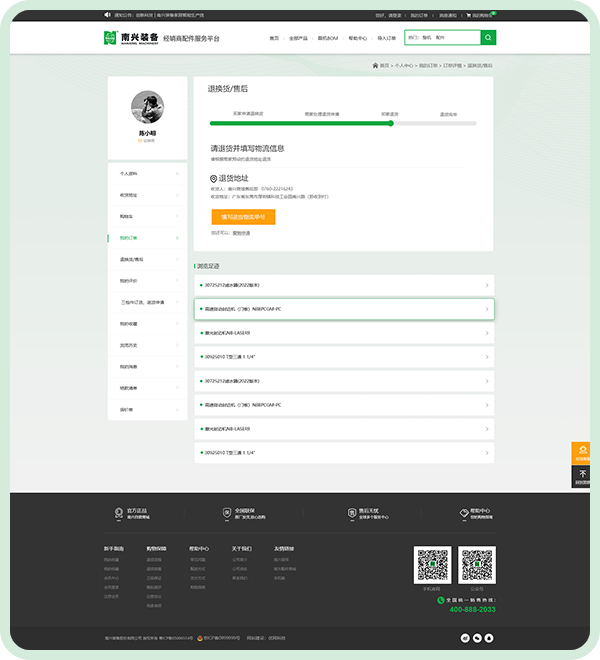Expand the 个人资料 sidebar item

pyautogui.click(x=147, y=173)
